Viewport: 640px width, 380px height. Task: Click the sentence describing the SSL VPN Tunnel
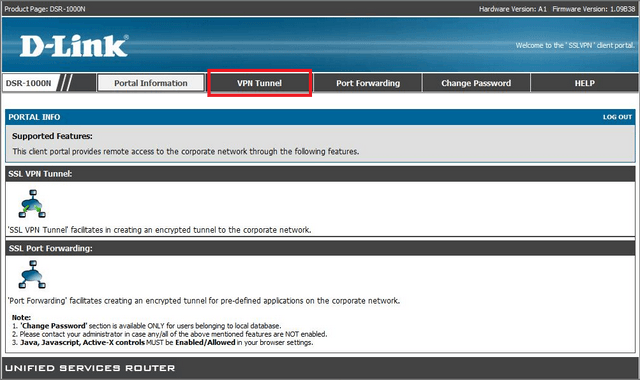pyautogui.click(x=160, y=230)
